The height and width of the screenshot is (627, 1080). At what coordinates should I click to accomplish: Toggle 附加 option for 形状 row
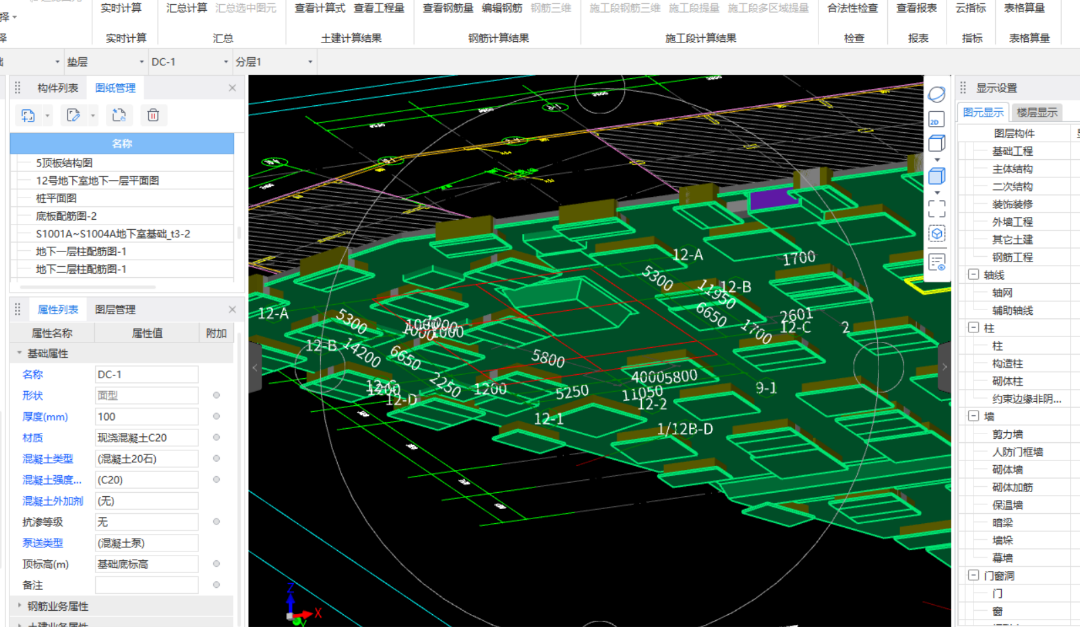[x=216, y=395]
